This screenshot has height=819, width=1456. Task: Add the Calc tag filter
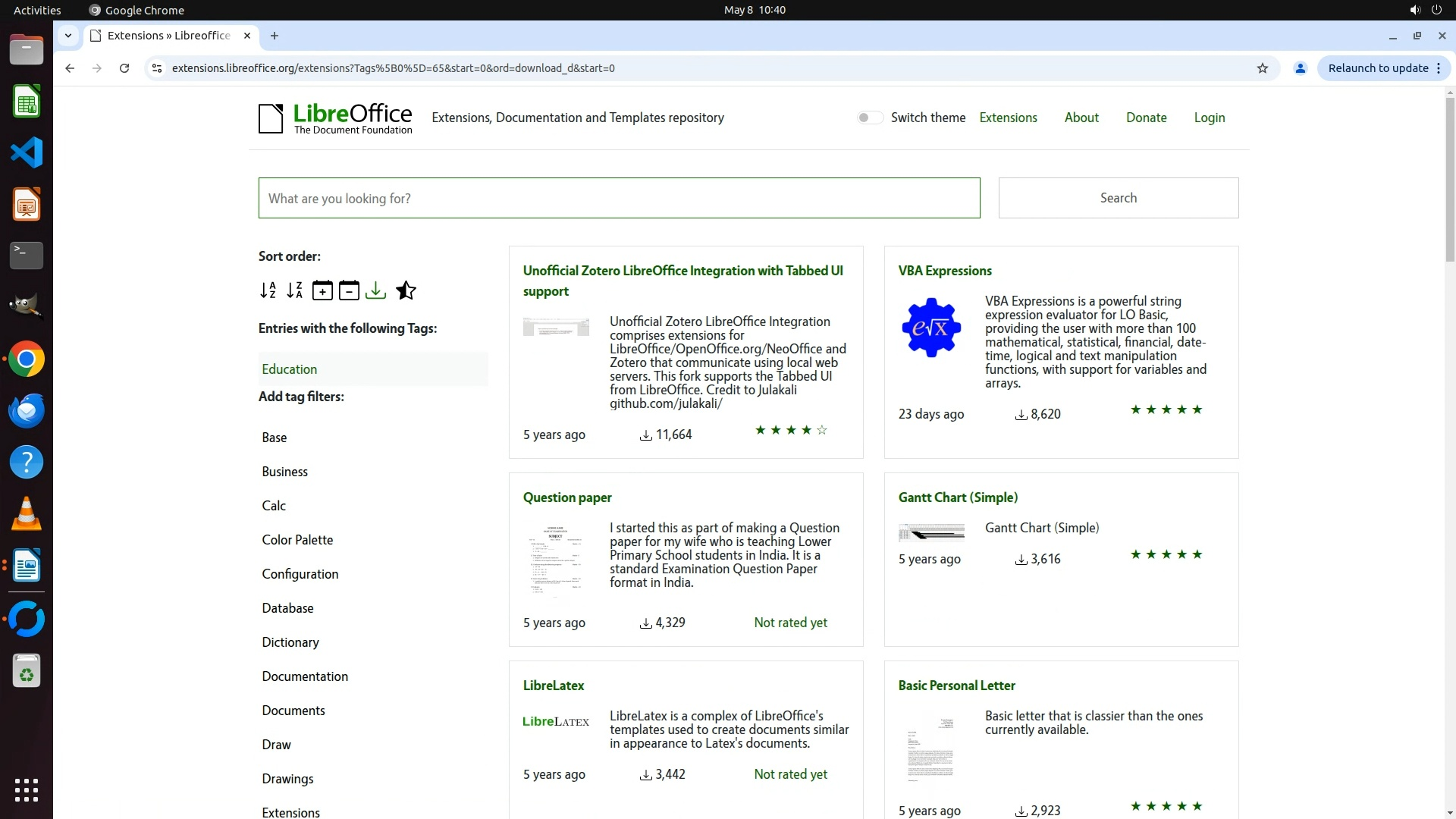click(274, 506)
